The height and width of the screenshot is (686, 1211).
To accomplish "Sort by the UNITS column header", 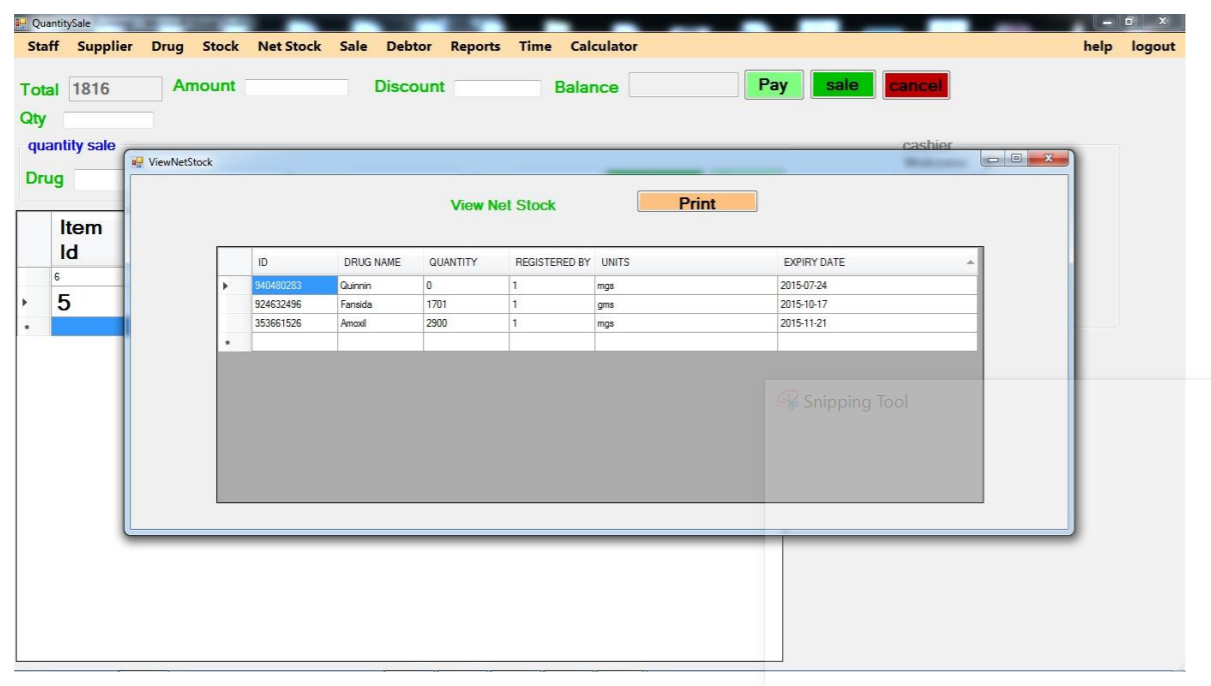I will [686, 262].
